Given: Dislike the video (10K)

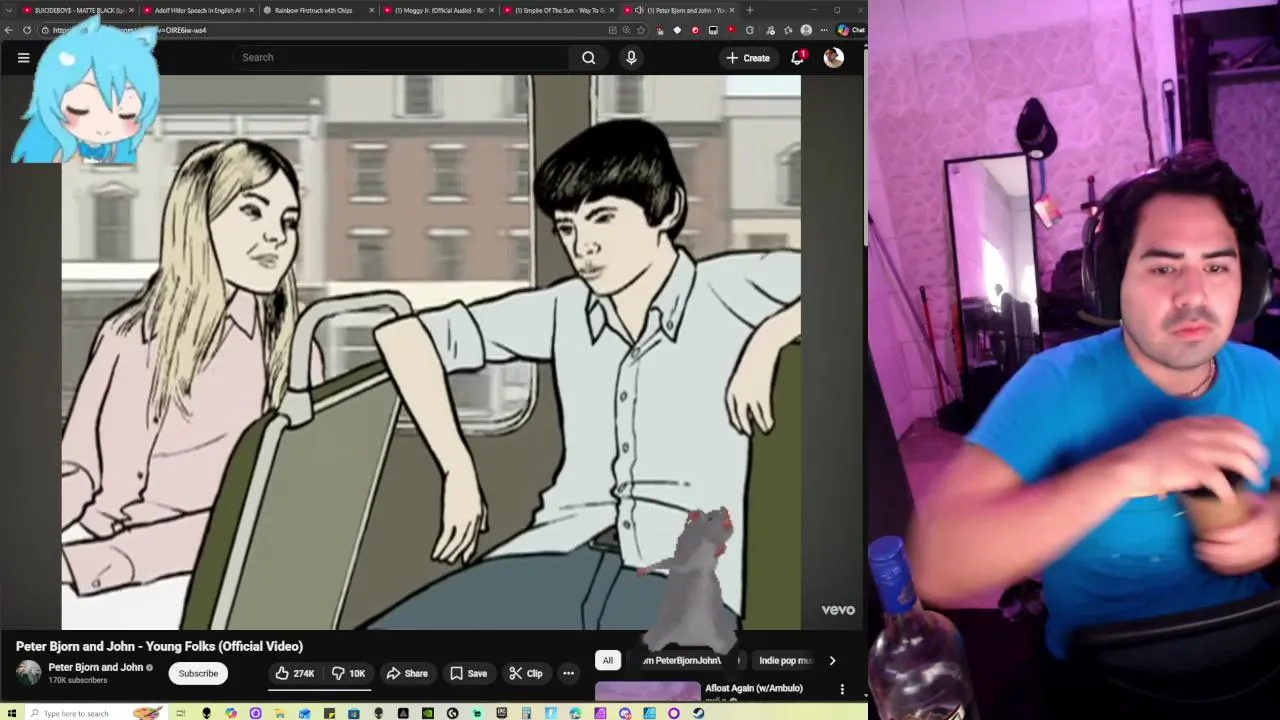Looking at the screenshot, I should 348,674.
